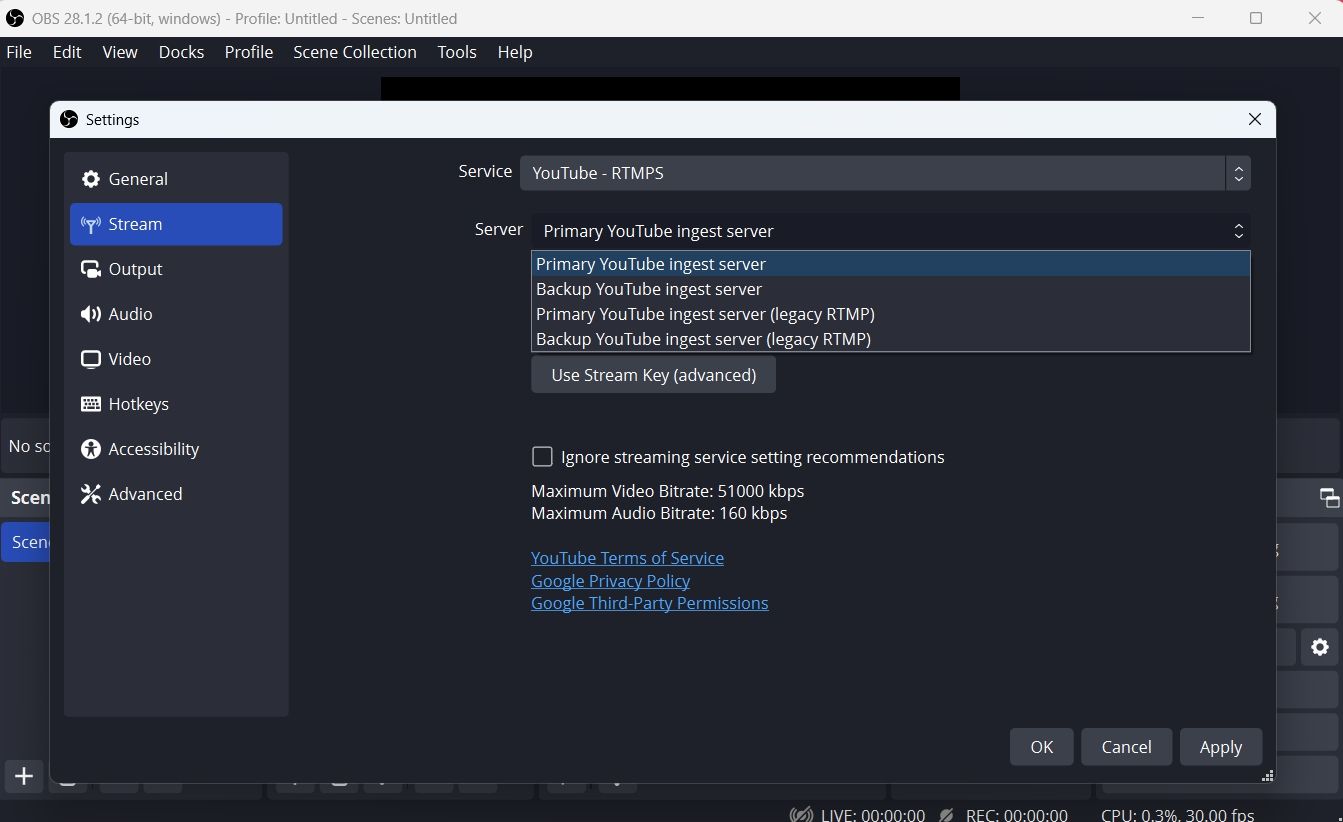Open source properties with the gear icon
Viewport: 1343px width, 822px height.
point(1319,647)
